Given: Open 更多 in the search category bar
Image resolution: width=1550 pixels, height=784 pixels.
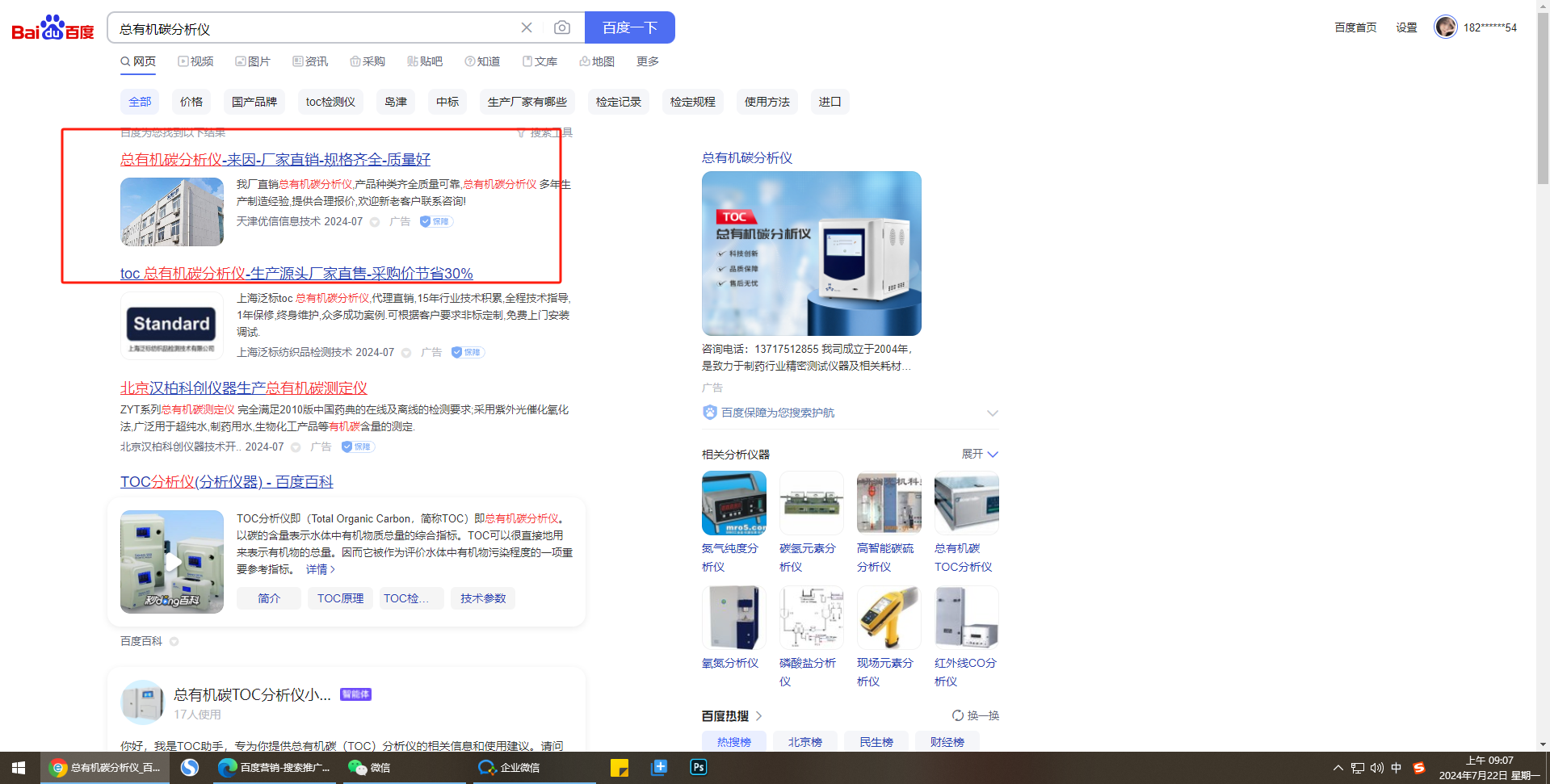Looking at the screenshot, I should [648, 61].
